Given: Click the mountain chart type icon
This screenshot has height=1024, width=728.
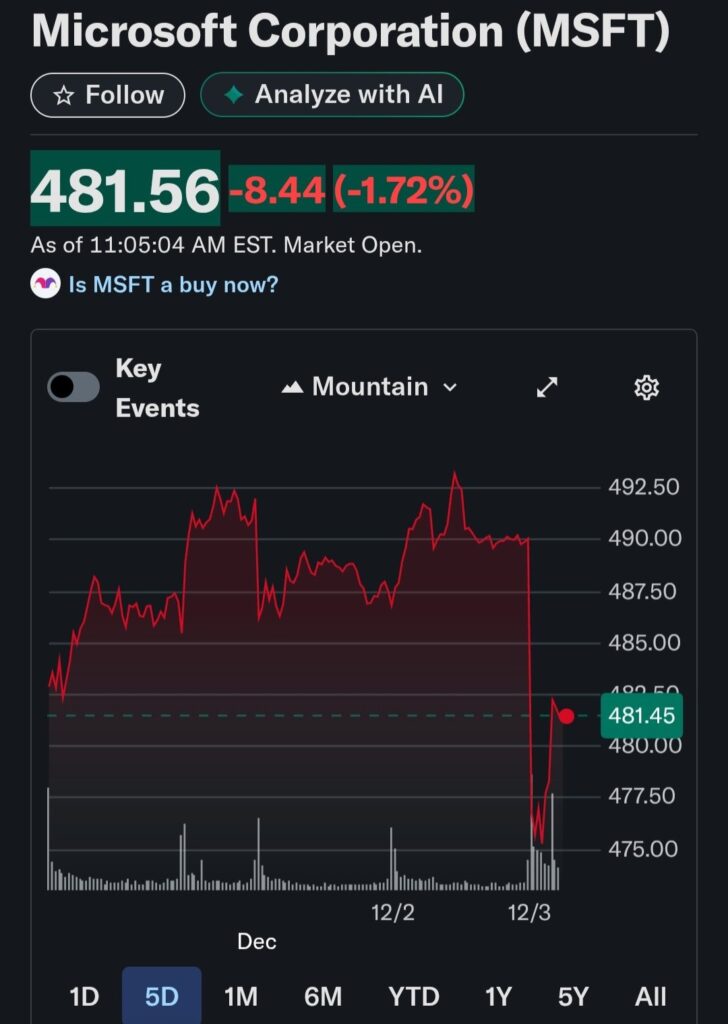Looking at the screenshot, I should pyautogui.click(x=292, y=388).
